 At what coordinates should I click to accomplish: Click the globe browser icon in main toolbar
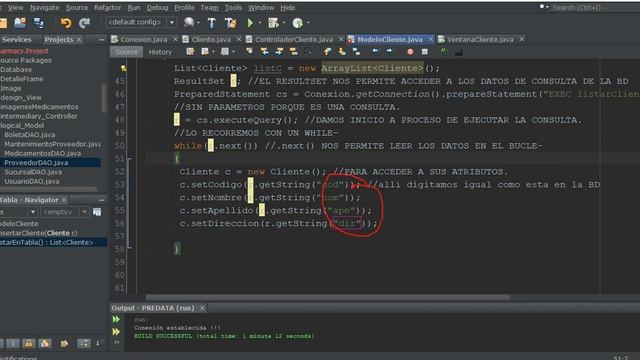point(189,22)
